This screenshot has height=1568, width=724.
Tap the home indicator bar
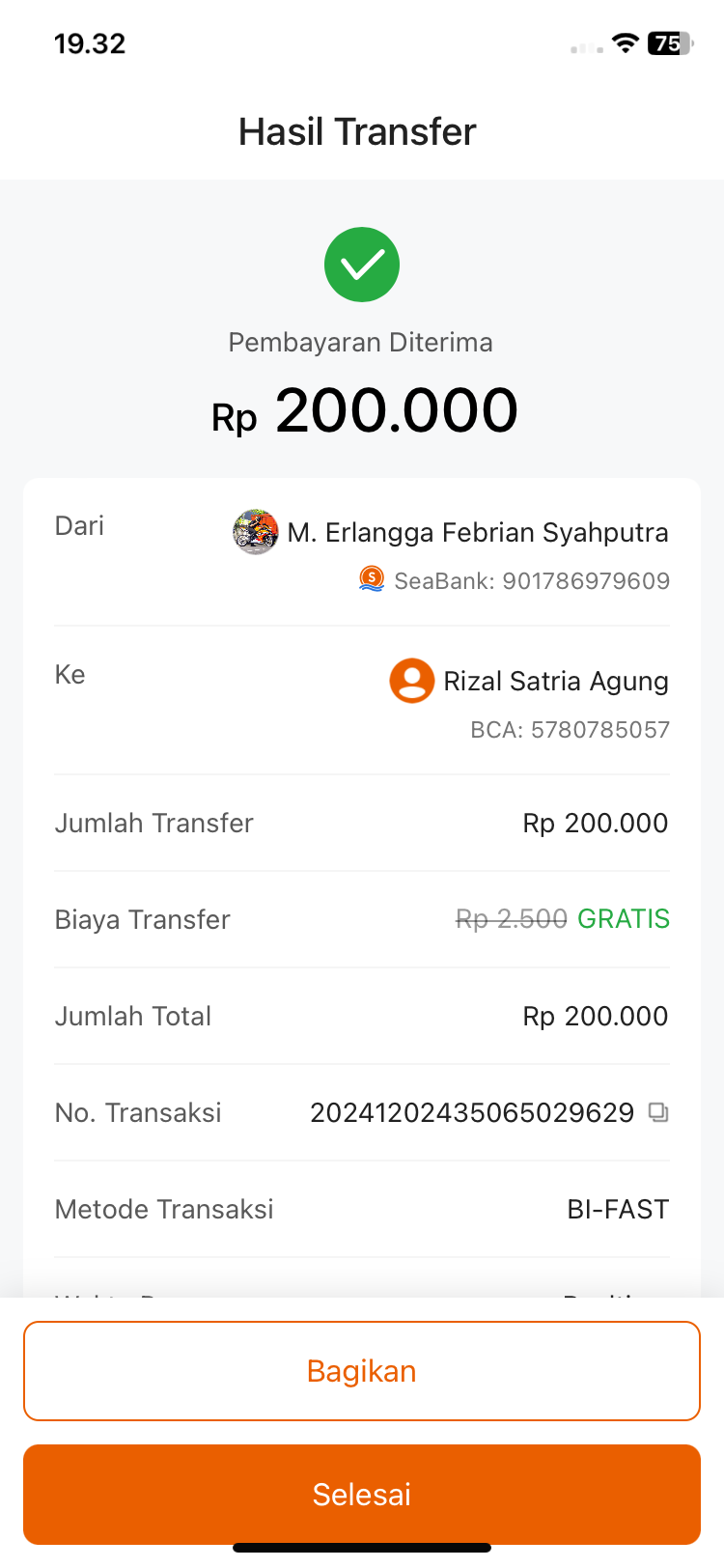click(362, 1548)
